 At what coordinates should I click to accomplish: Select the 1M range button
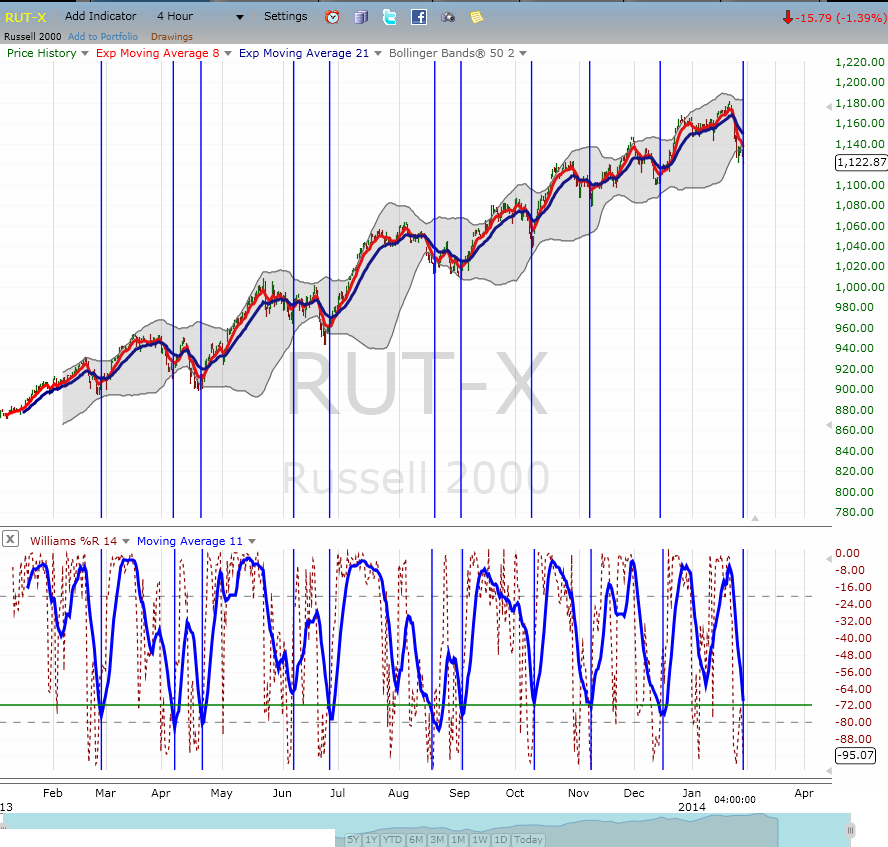(459, 840)
